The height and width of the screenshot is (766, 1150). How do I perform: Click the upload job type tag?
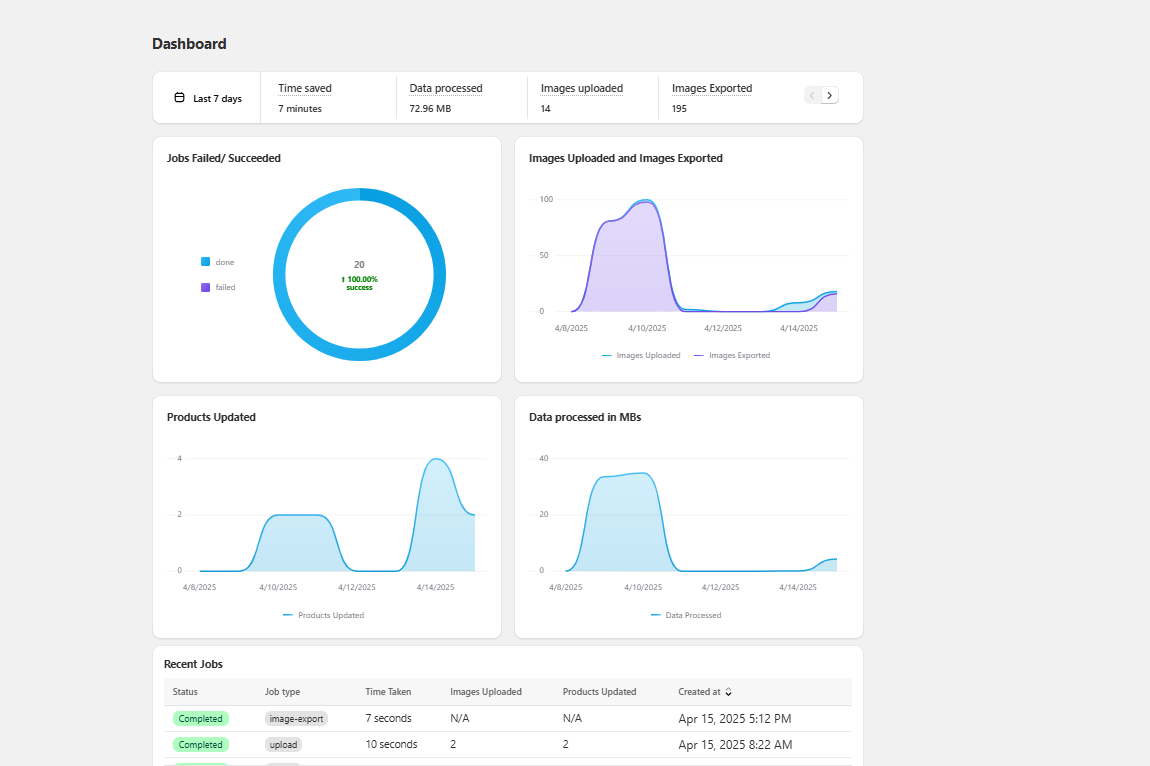(283, 744)
